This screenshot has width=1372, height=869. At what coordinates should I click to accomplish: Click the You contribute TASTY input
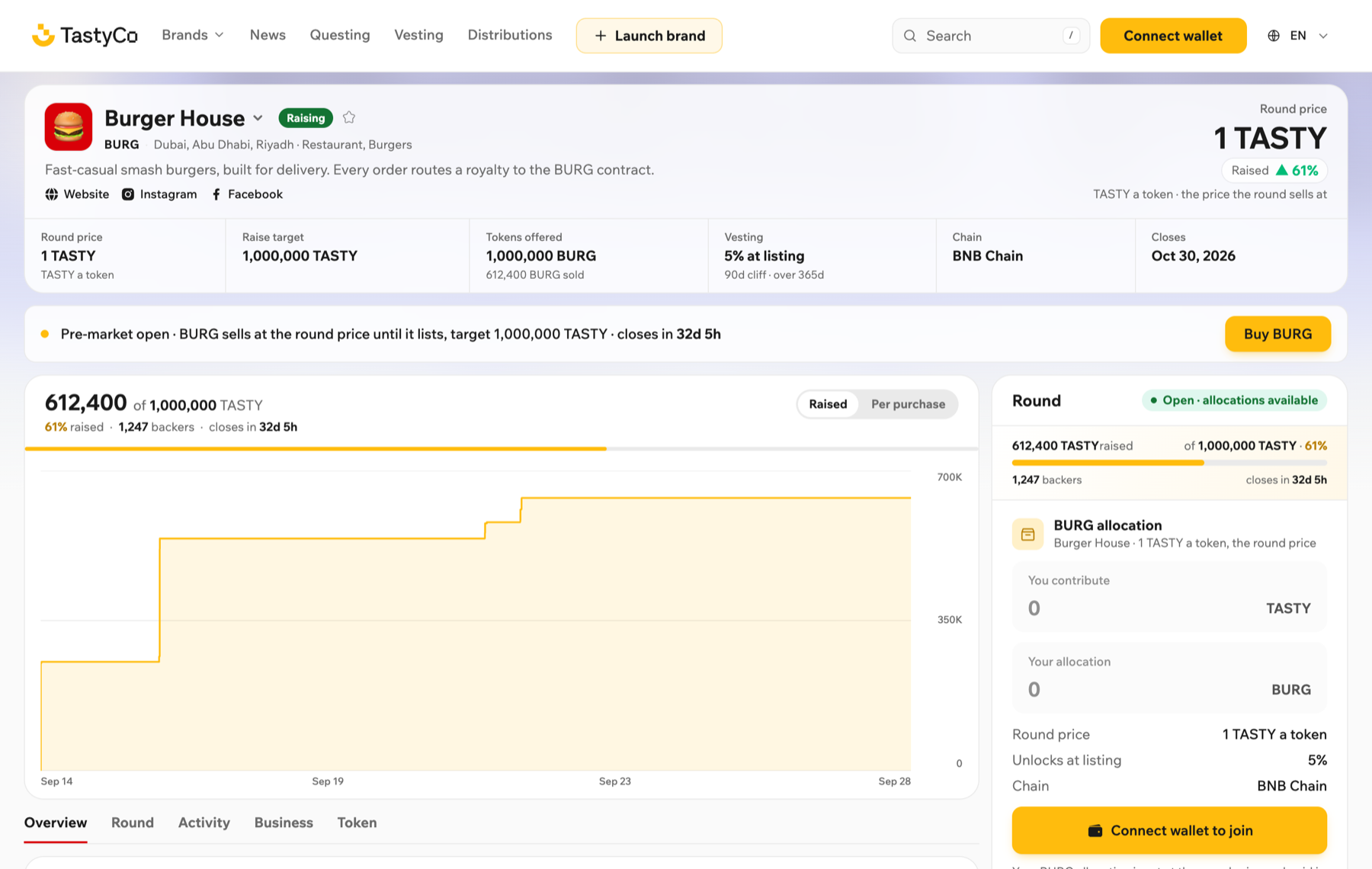pos(1169,597)
